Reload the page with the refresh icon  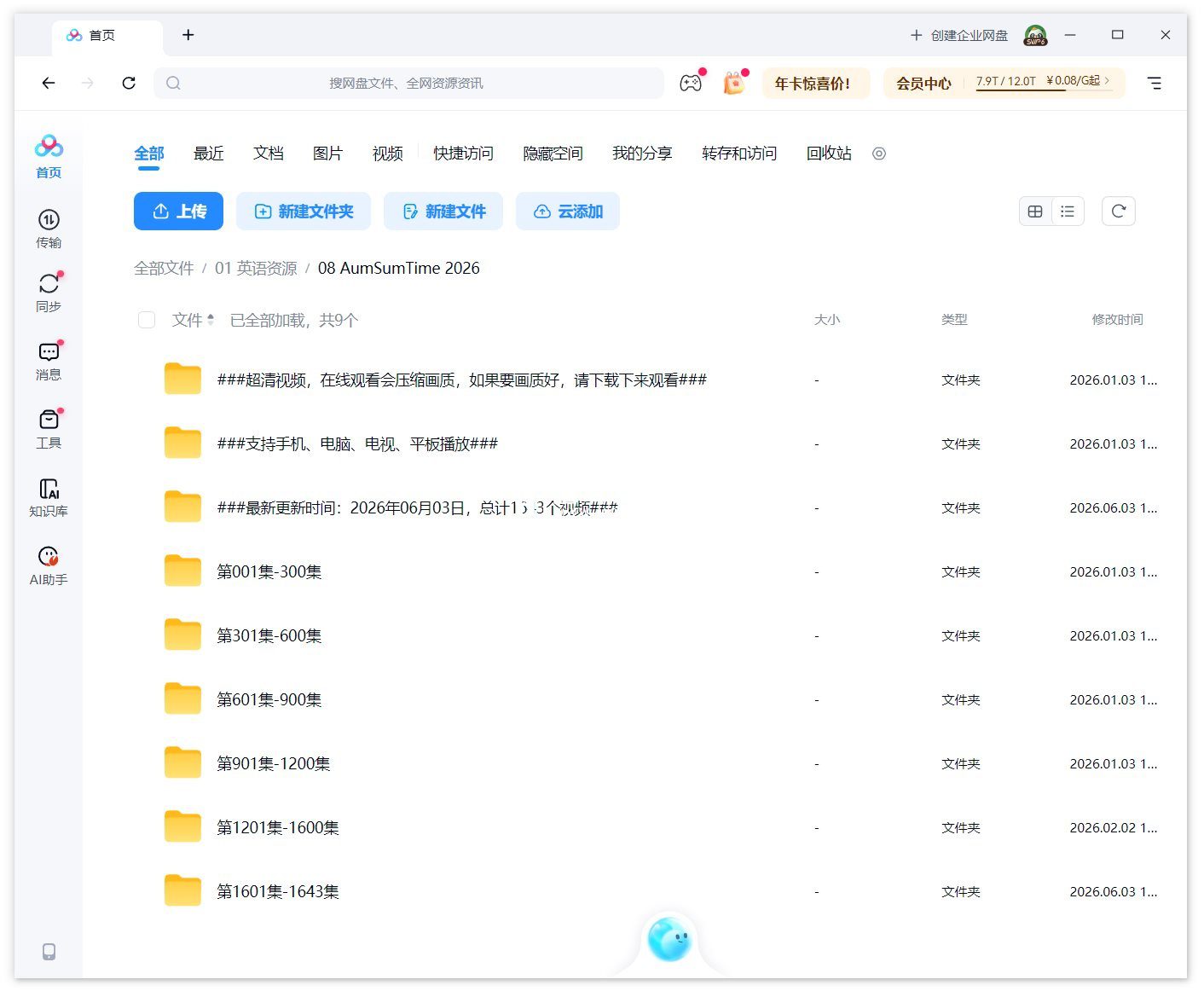coord(129,83)
